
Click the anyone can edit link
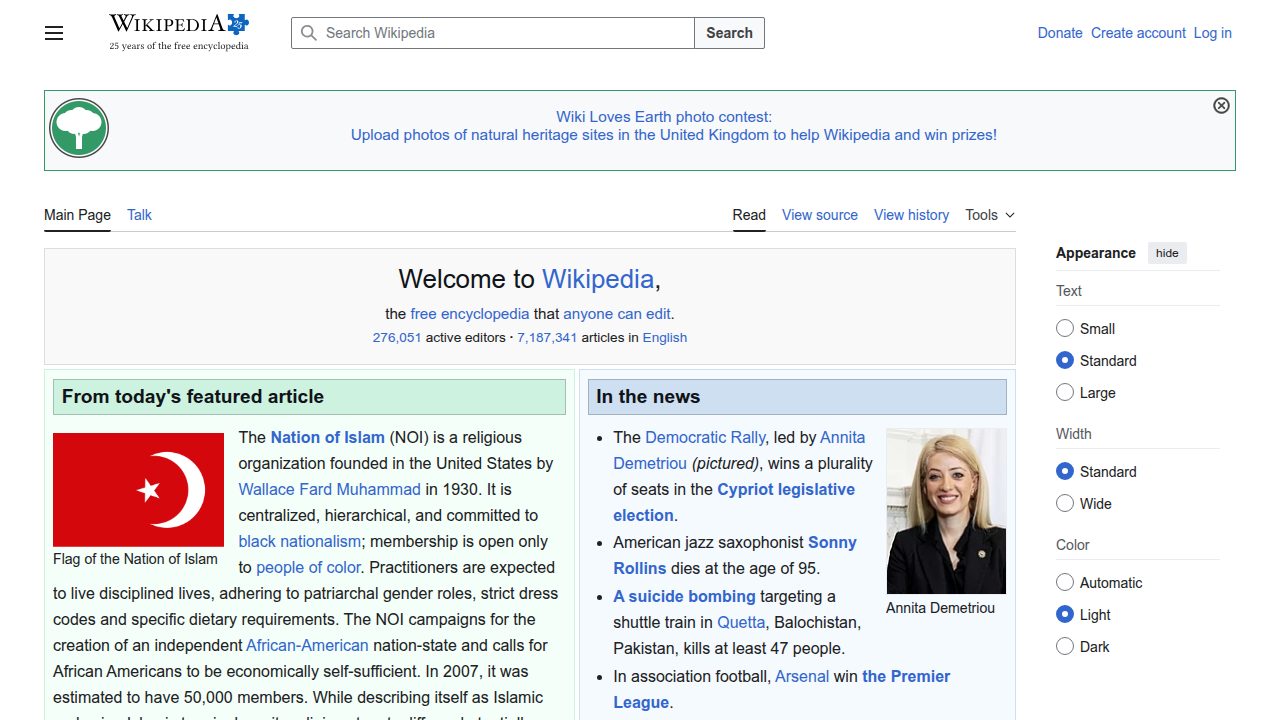[617, 313]
